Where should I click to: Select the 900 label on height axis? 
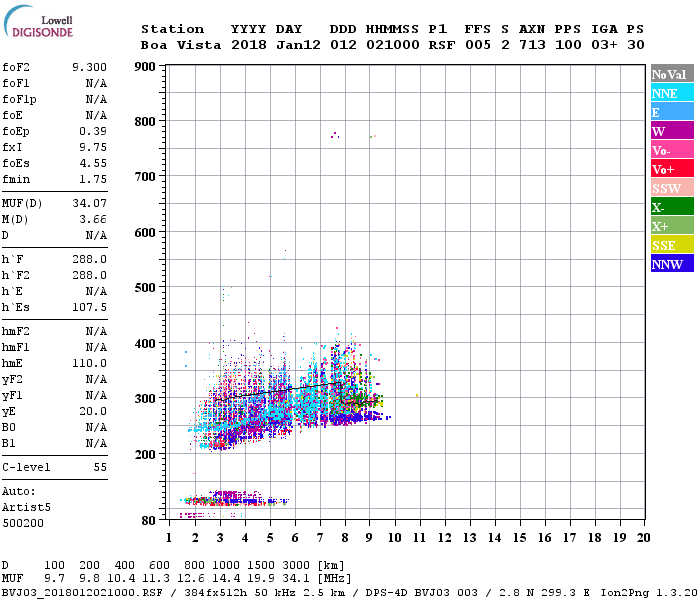point(145,67)
